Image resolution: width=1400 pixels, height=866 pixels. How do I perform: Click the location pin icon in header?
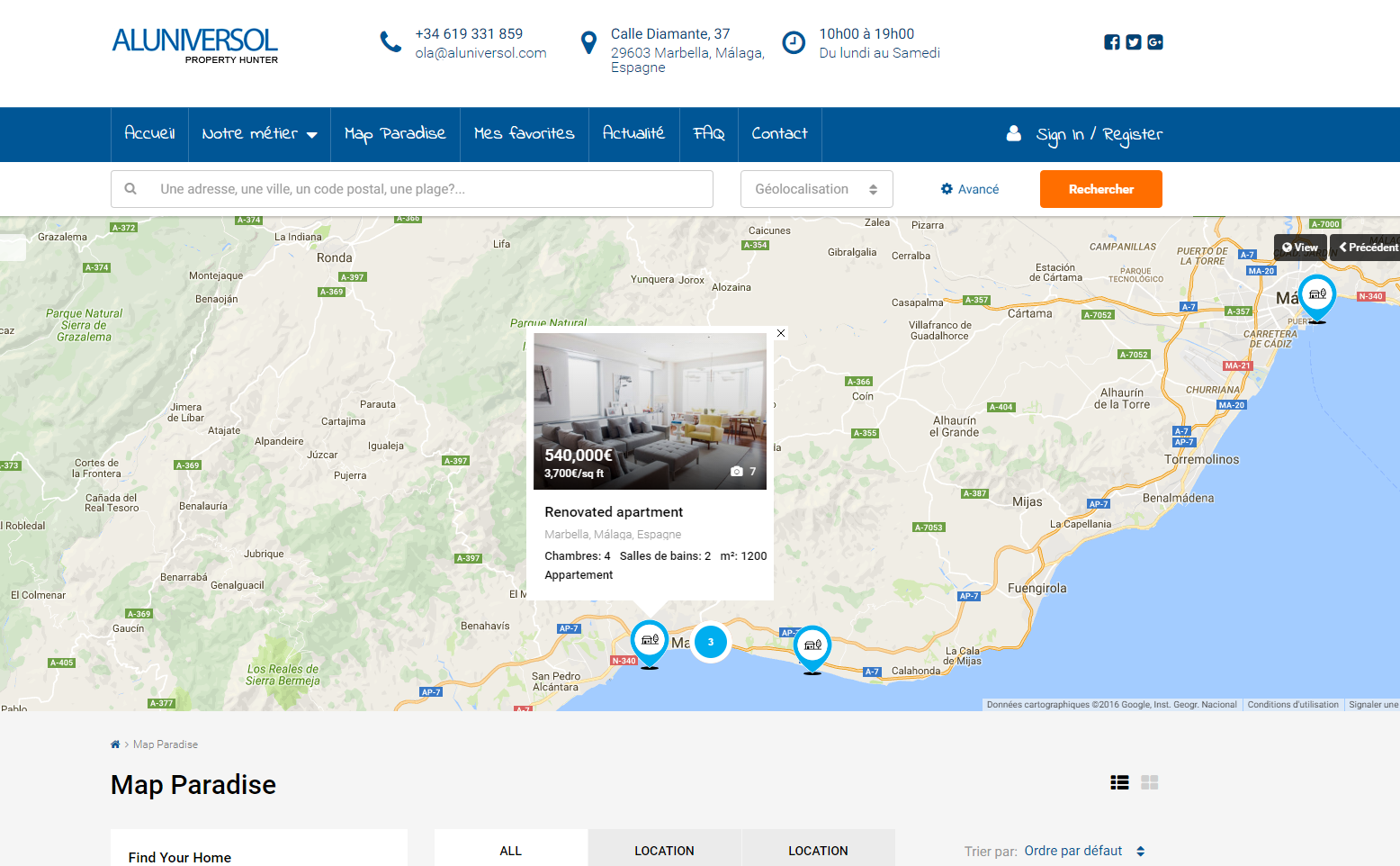click(588, 42)
